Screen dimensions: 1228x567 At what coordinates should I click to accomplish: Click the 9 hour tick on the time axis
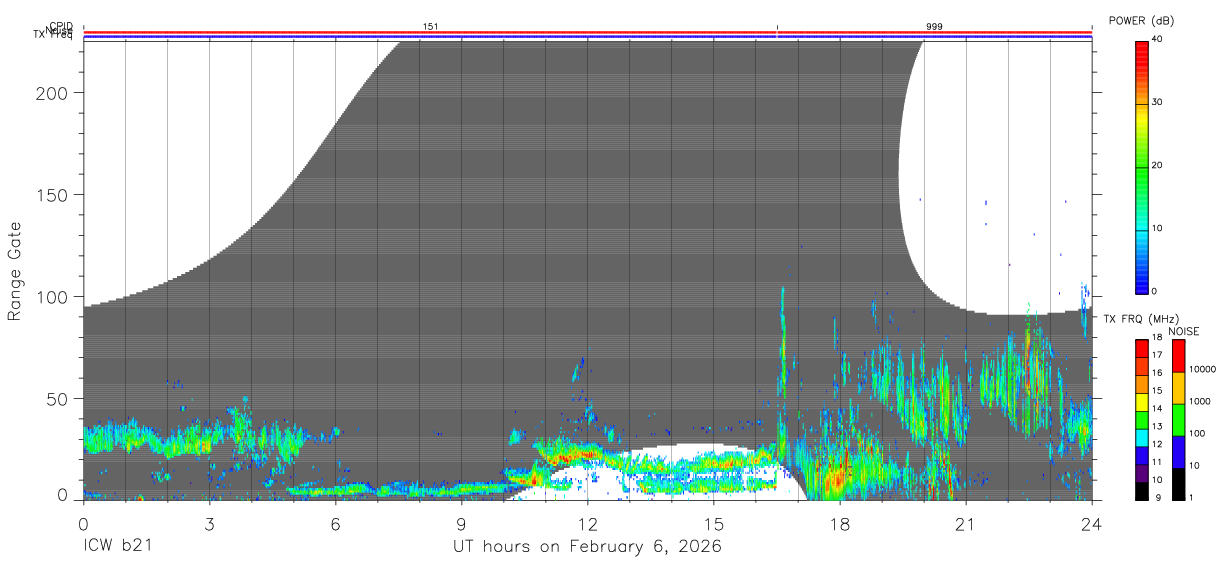click(x=461, y=524)
